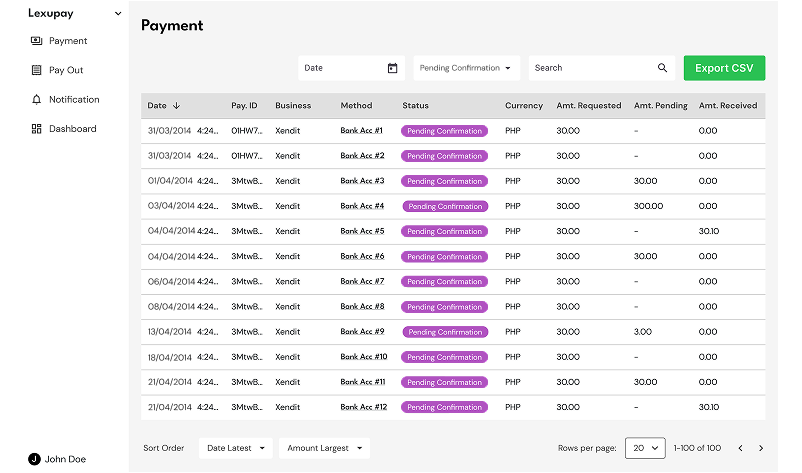Image resolution: width=802 pixels, height=473 pixels.
Task: Expand the Amount Largest sort dropdown
Action: (x=324, y=448)
